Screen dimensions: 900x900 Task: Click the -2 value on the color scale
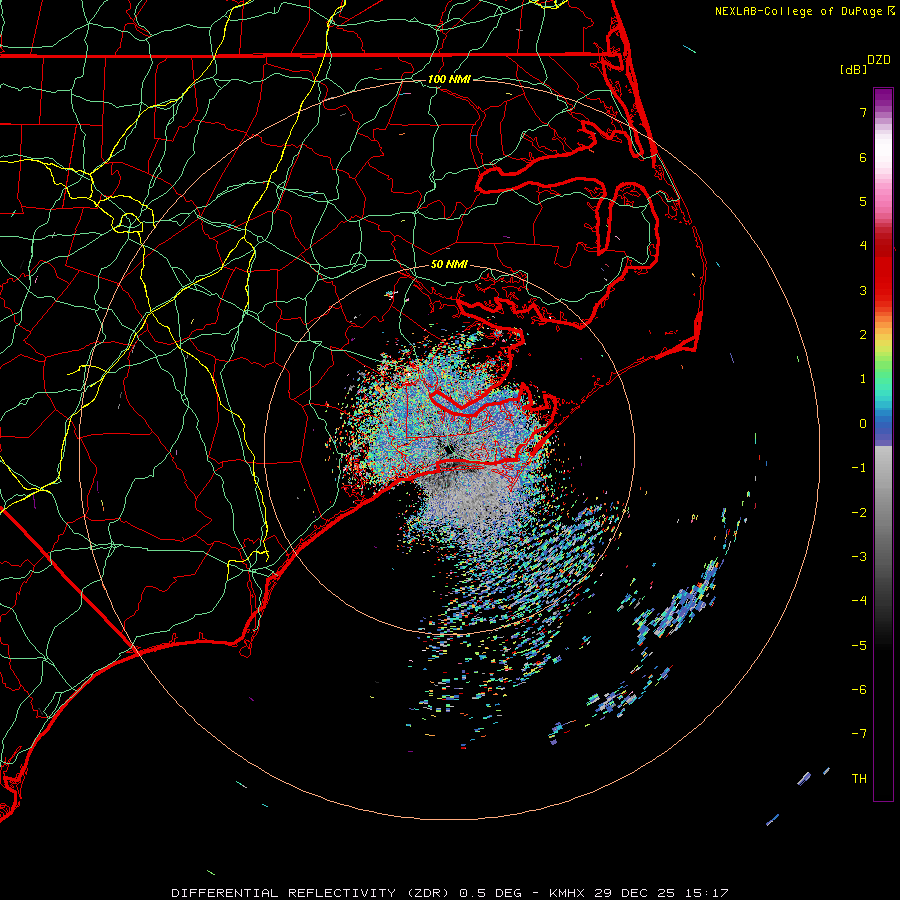(859, 513)
